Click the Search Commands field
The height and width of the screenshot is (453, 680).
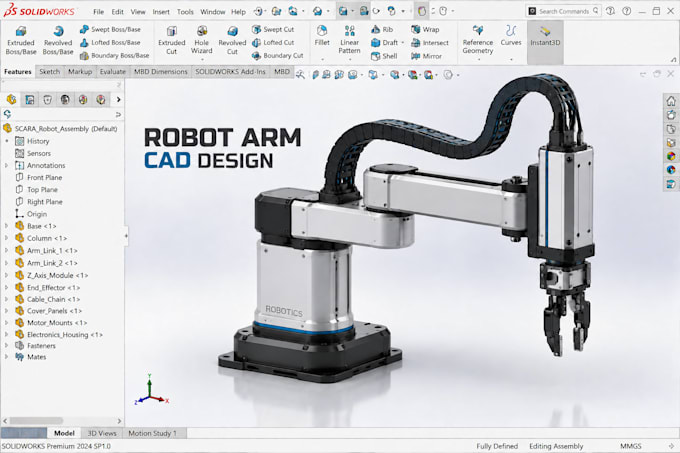tap(563, 11)
